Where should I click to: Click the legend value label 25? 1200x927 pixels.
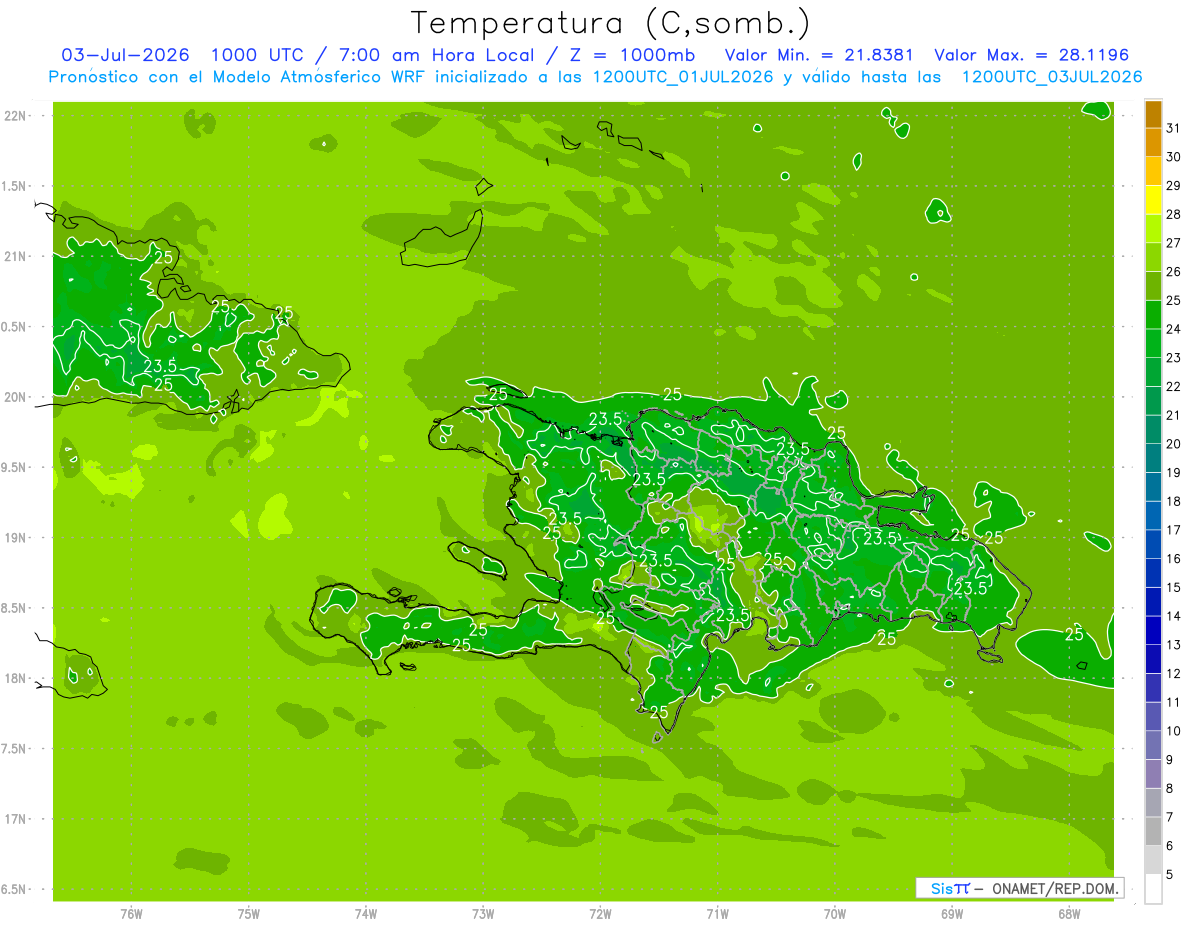1173,300
